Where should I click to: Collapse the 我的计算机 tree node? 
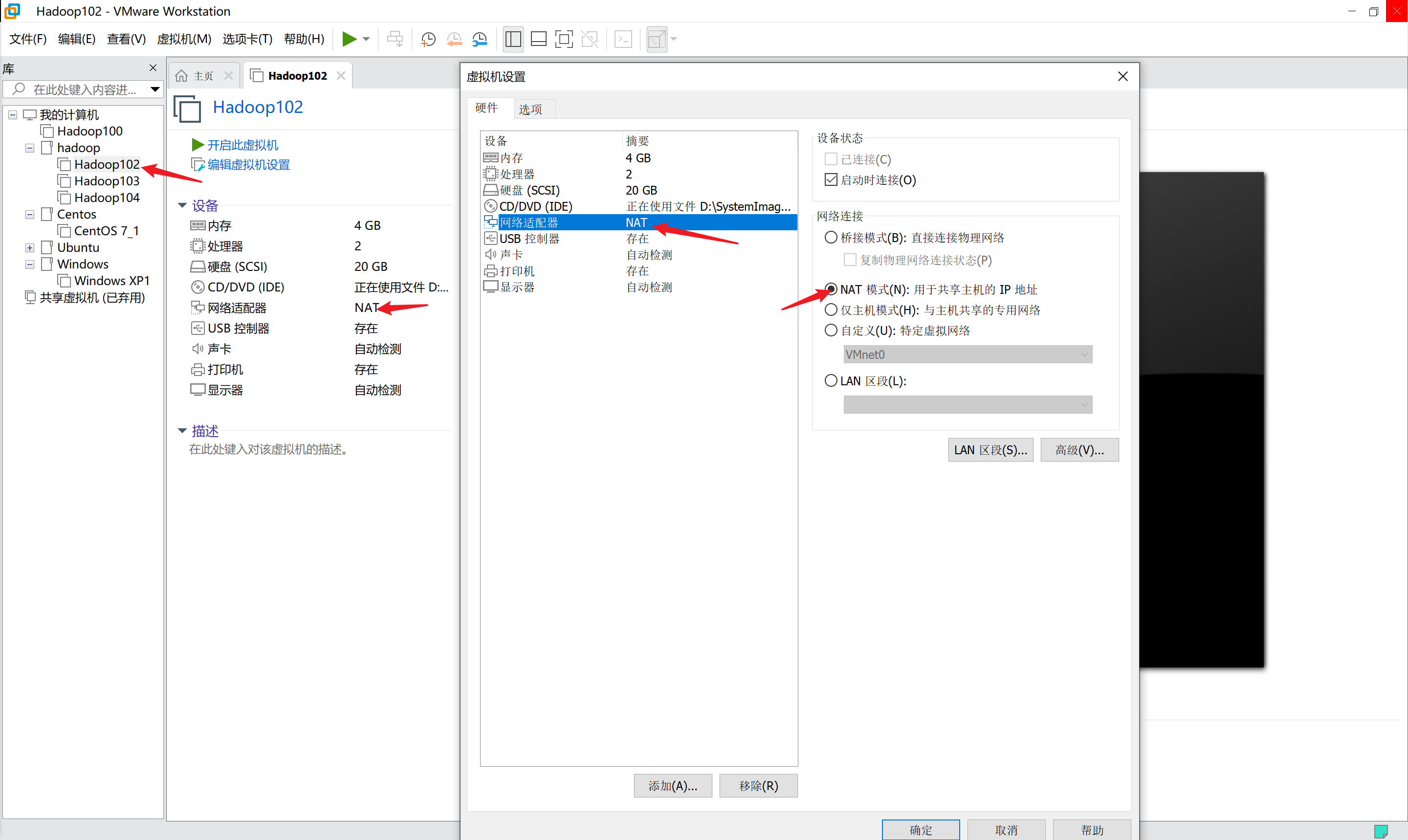pyautogui.click(x=12, y=115)
